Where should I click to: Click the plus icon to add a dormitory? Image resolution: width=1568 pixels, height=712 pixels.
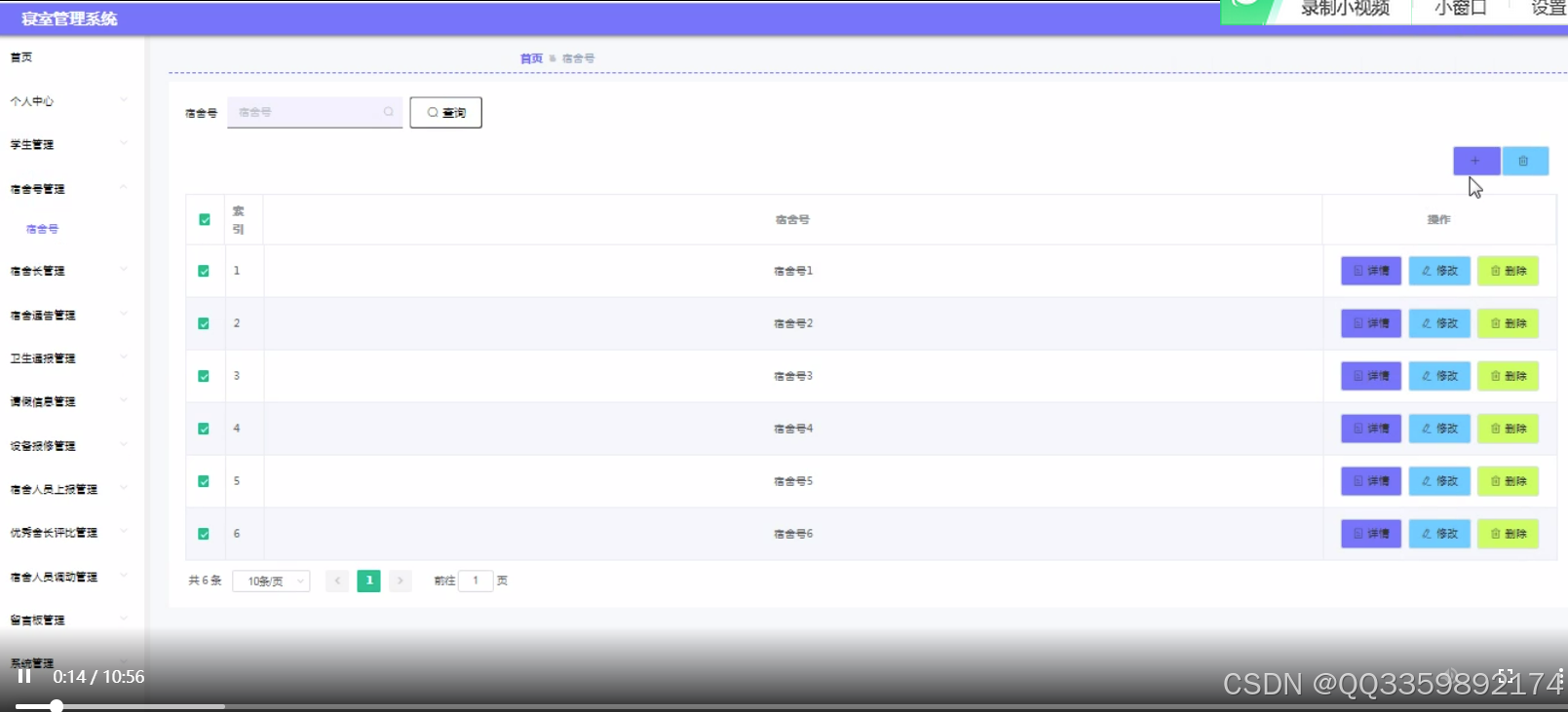tap(1475, 161)
